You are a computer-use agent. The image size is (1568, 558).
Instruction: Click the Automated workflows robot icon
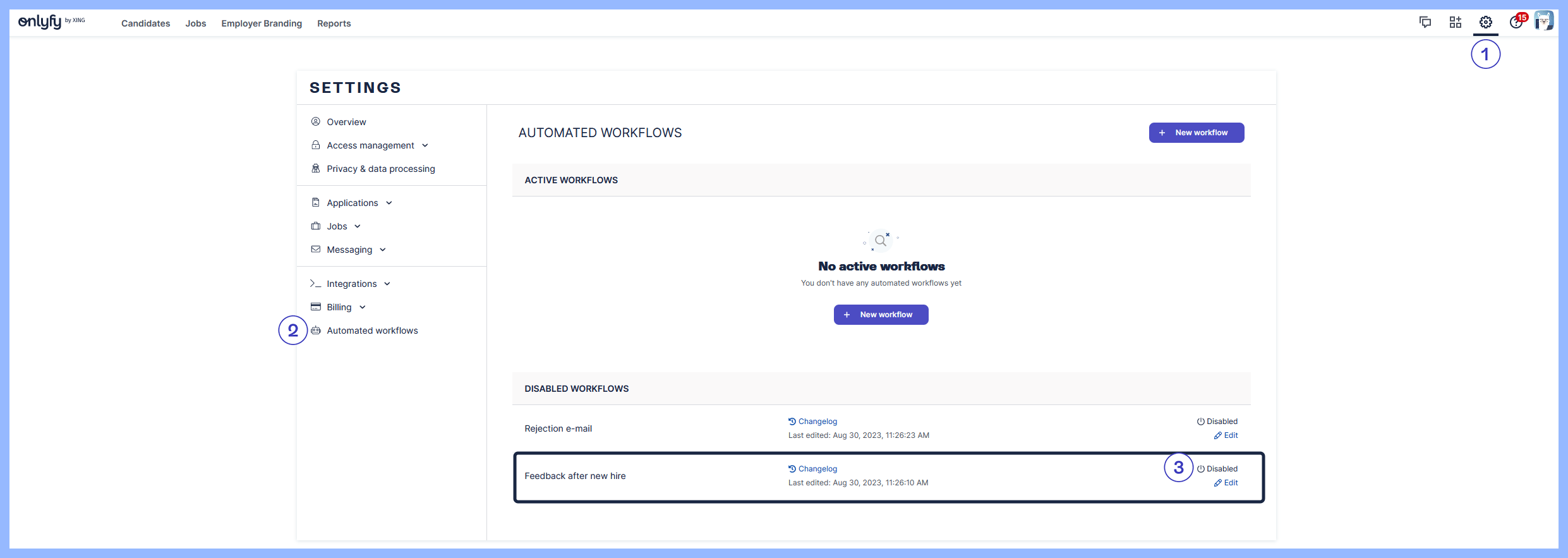[x=316, y=330]
